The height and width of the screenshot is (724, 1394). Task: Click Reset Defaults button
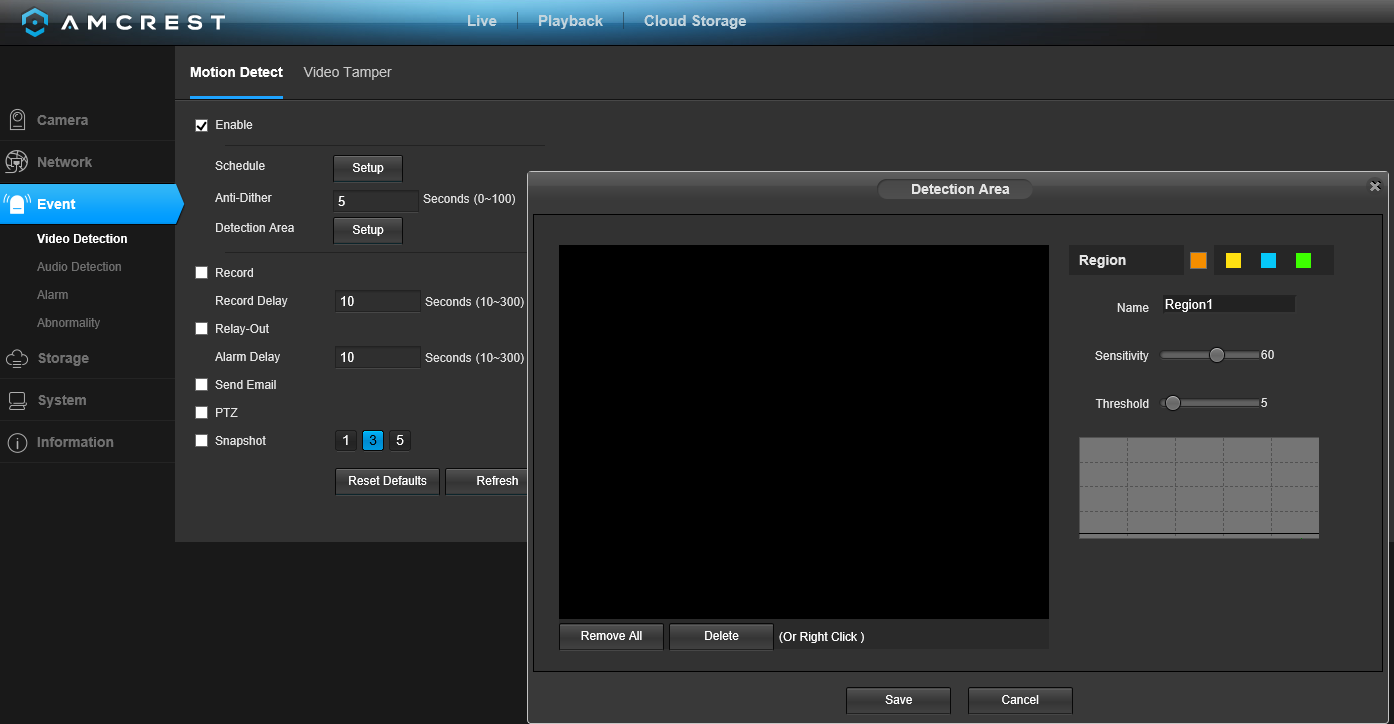pyautogui.click(x=387, y=481)
